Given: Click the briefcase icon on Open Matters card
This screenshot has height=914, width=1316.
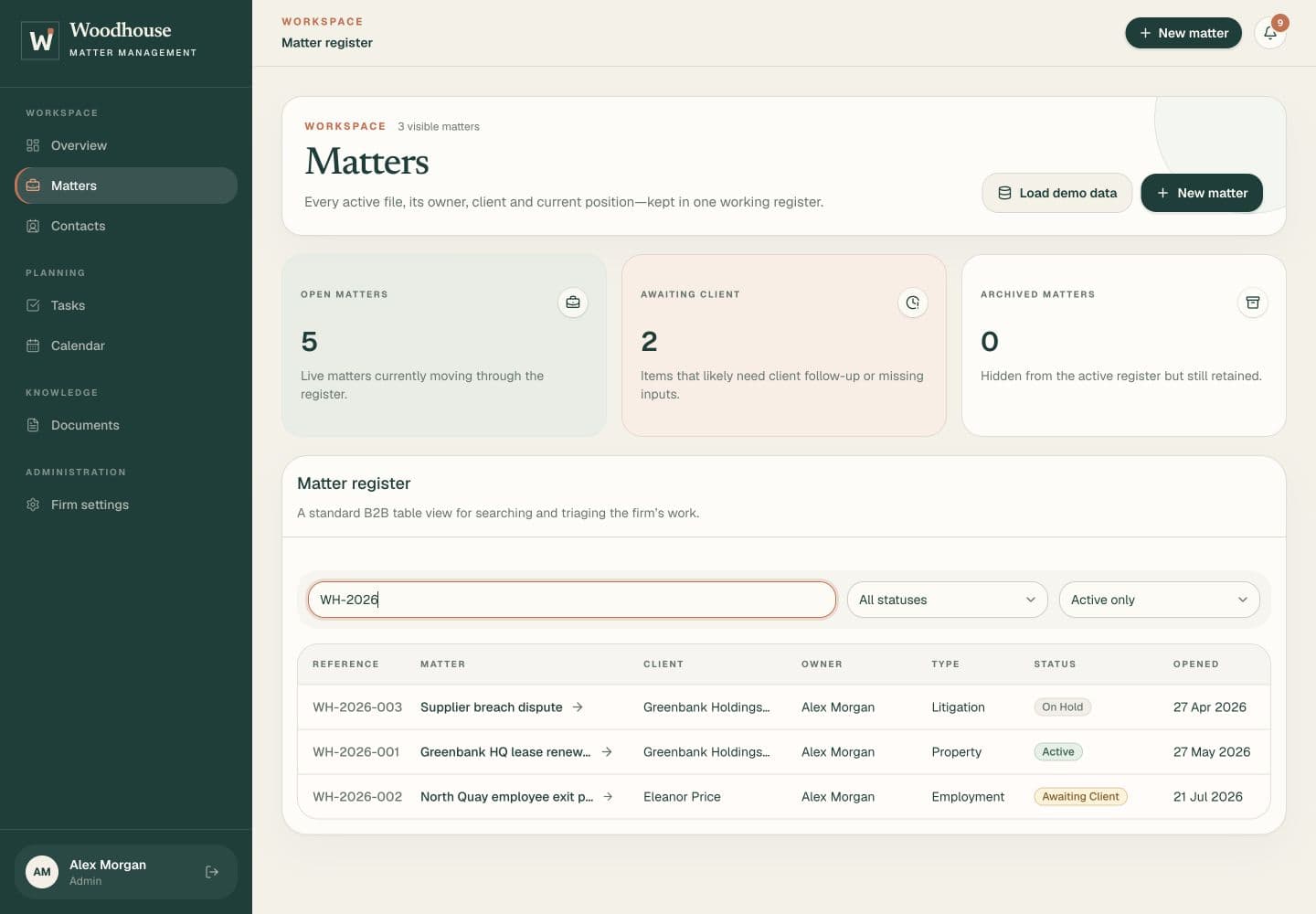Looking at the screenshot, I should [x=573, y=303].
